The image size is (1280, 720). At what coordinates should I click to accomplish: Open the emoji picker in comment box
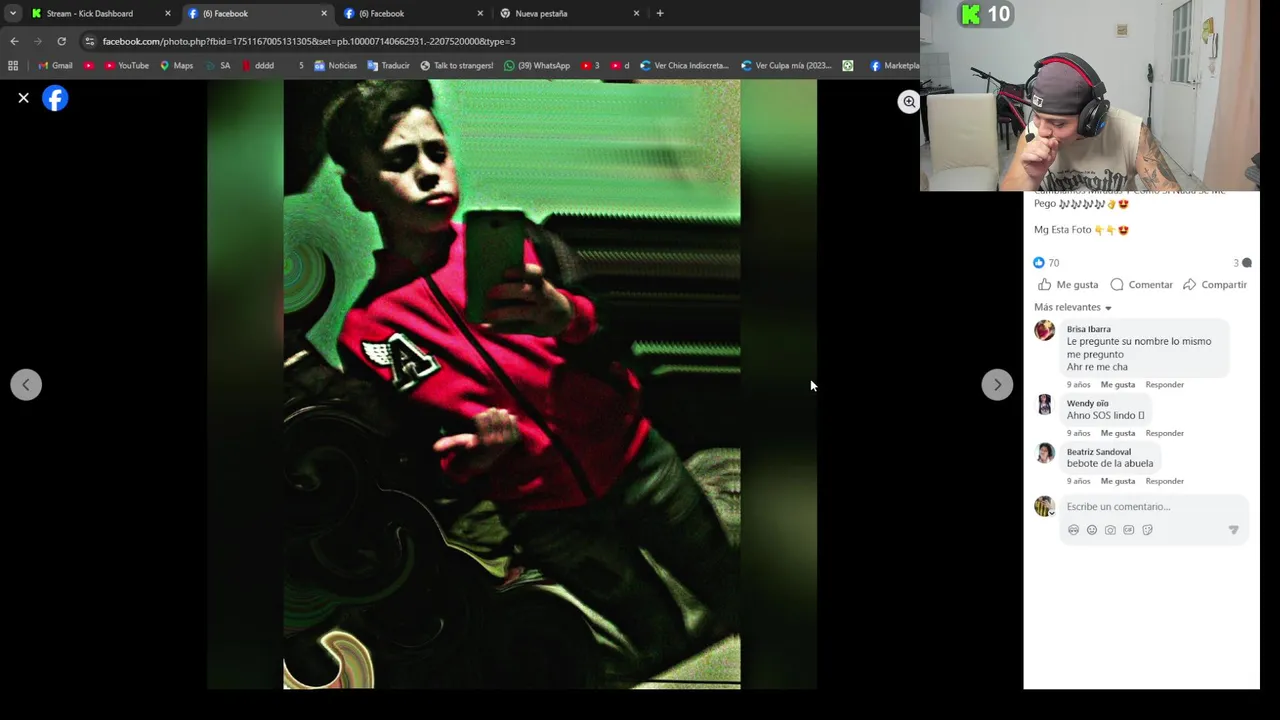[x=1092, y=530]
